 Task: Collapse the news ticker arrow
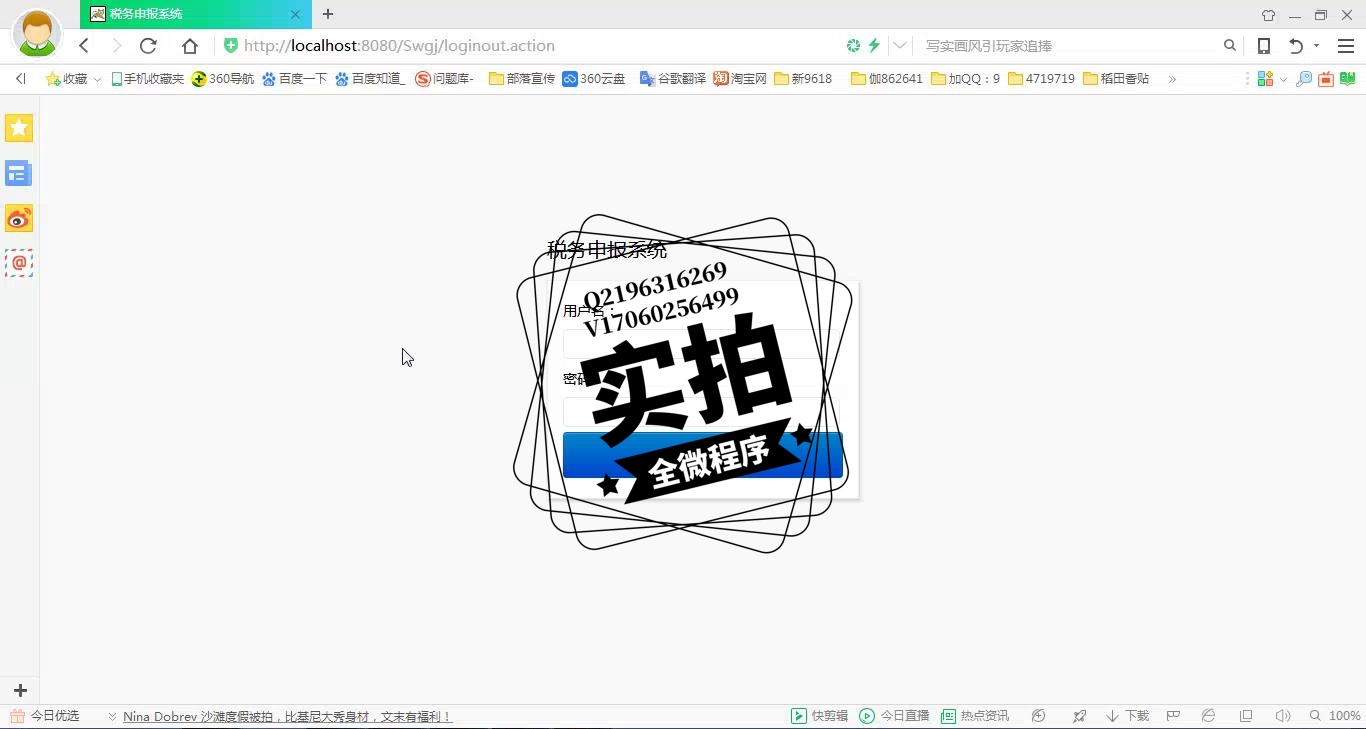(113, 716)
